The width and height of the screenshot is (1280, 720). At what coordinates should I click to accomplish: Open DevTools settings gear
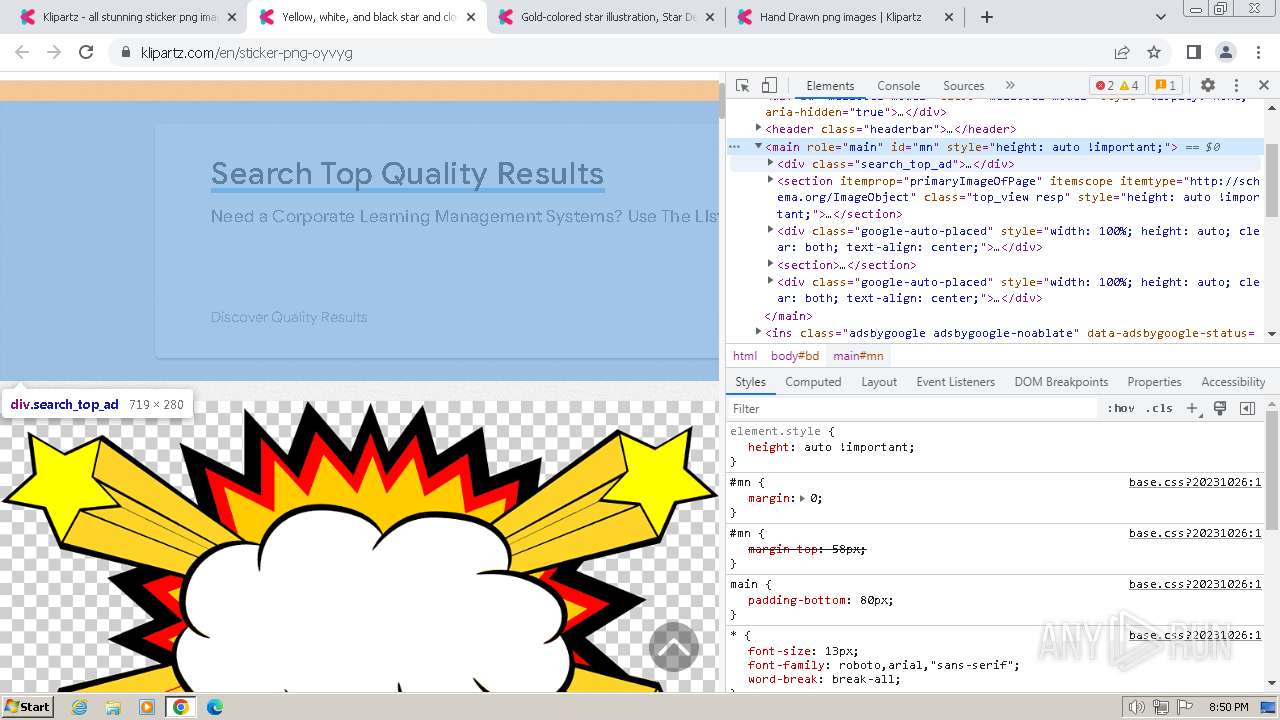click(x=1208, y=86)
